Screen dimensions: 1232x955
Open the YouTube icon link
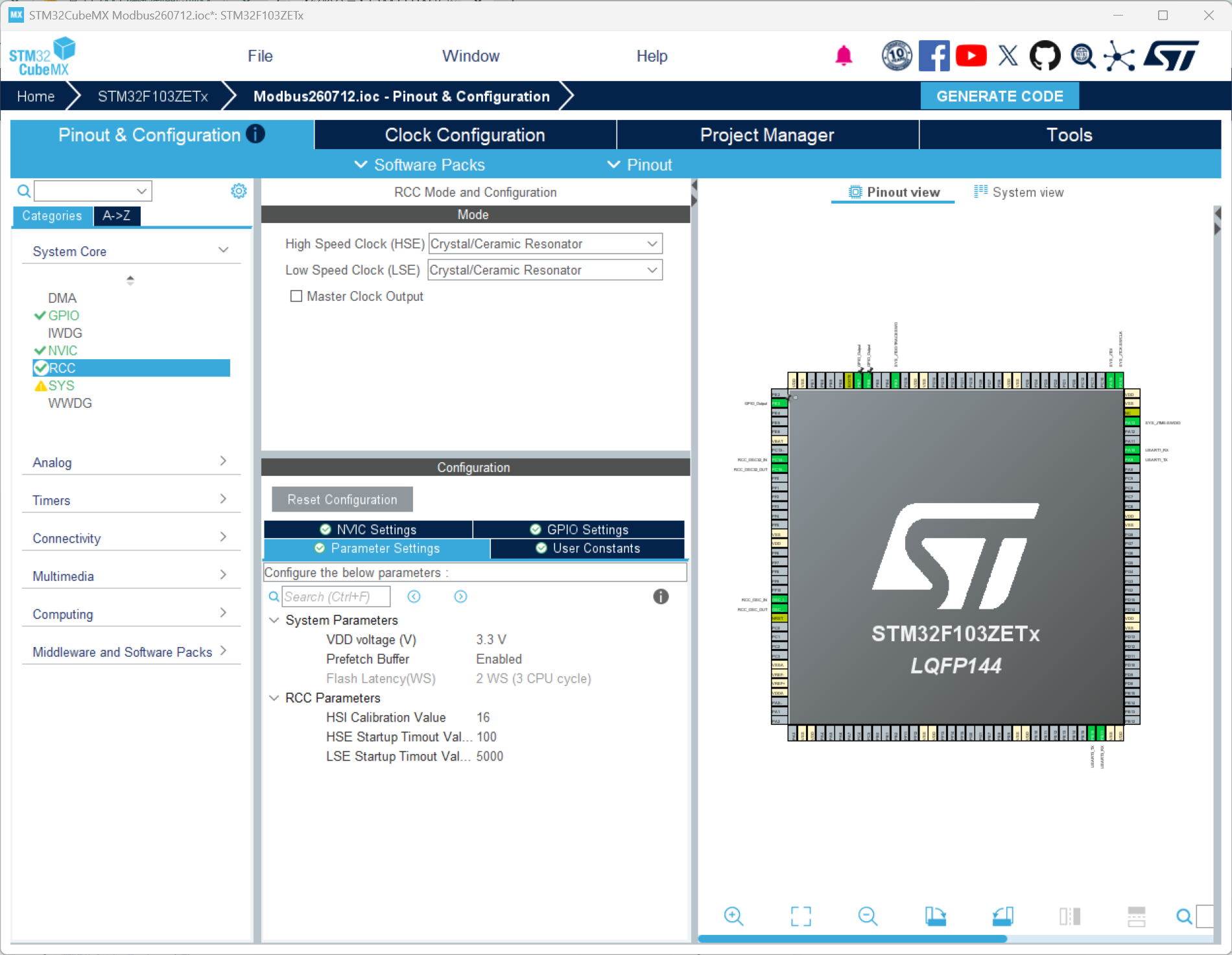click(x=971, y=56)
